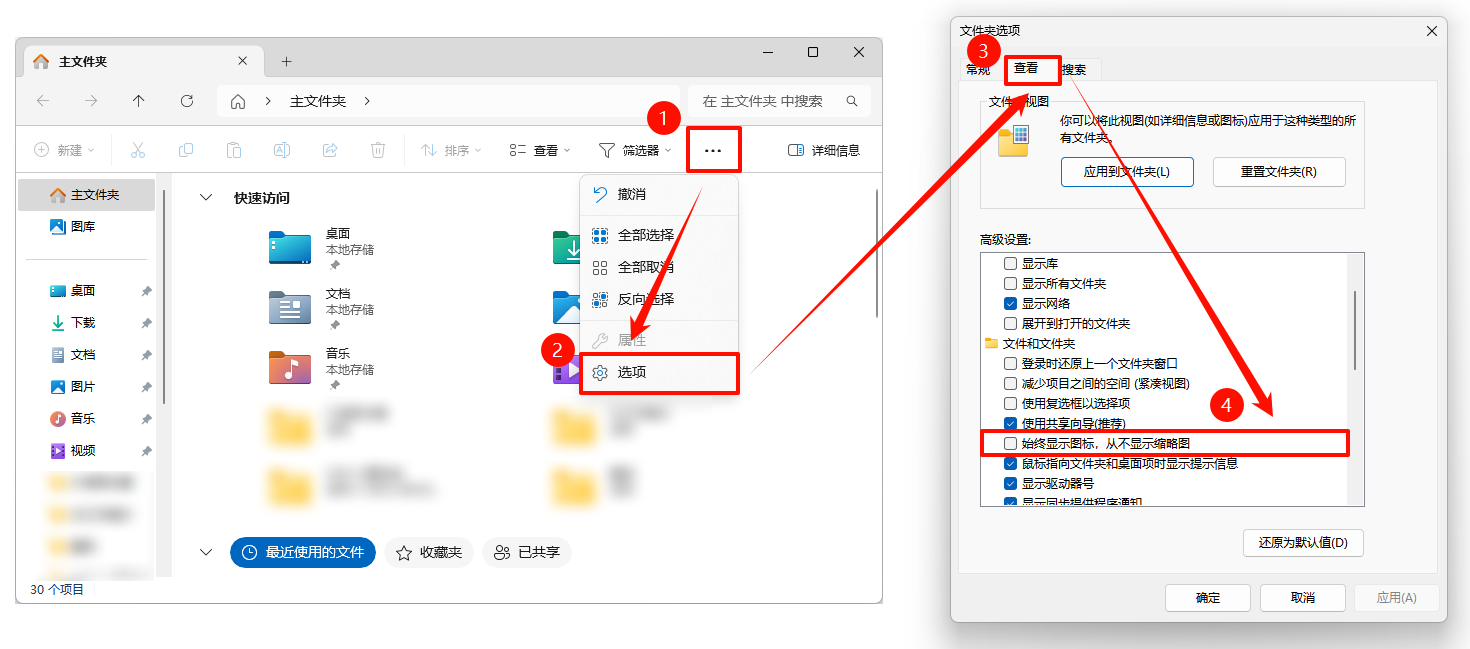This screenshot has height=649, width=1470.
Task: Open the 详细信息 details pane
Action: pos(824,150)
